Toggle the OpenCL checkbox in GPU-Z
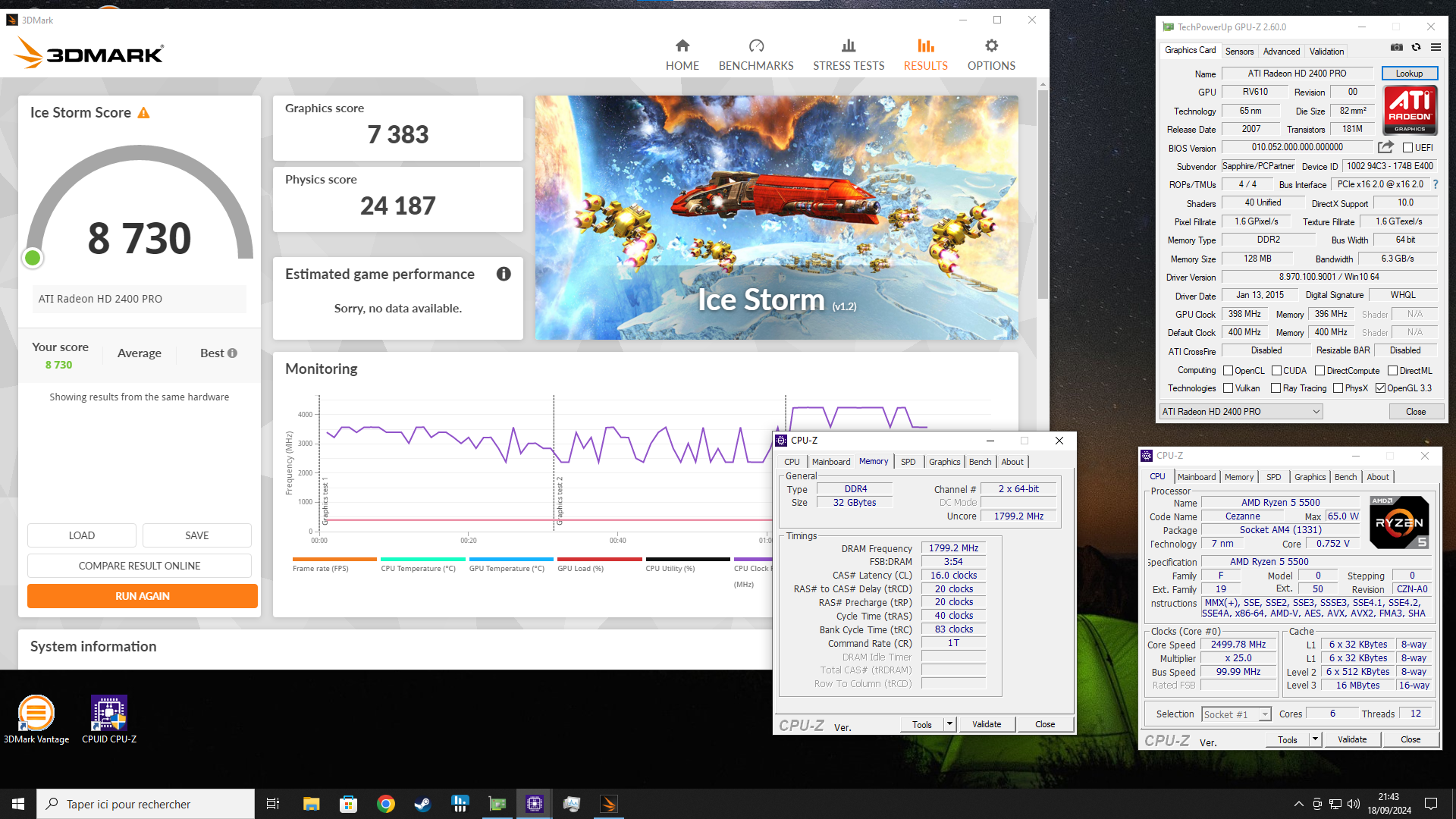The width and height of the screenshot is (1456, 819). (1228, 371)
